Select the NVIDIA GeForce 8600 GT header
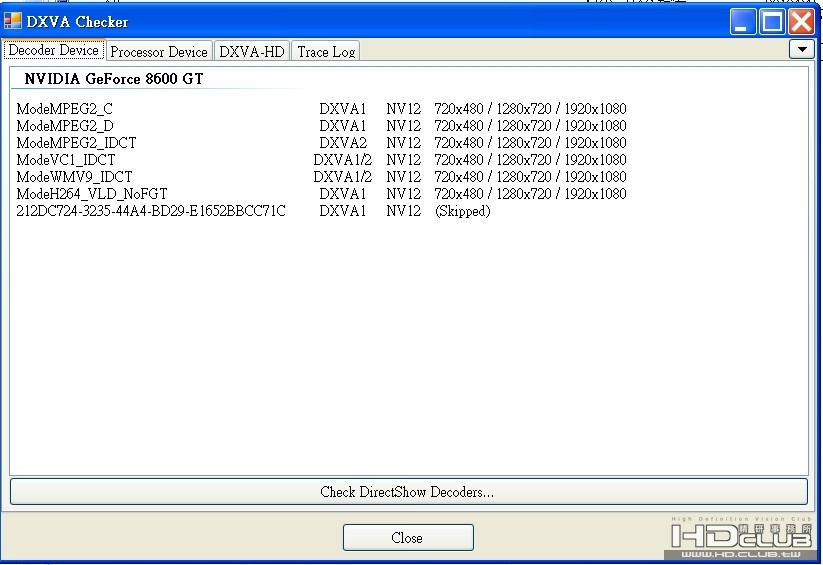 coord(113,79)
